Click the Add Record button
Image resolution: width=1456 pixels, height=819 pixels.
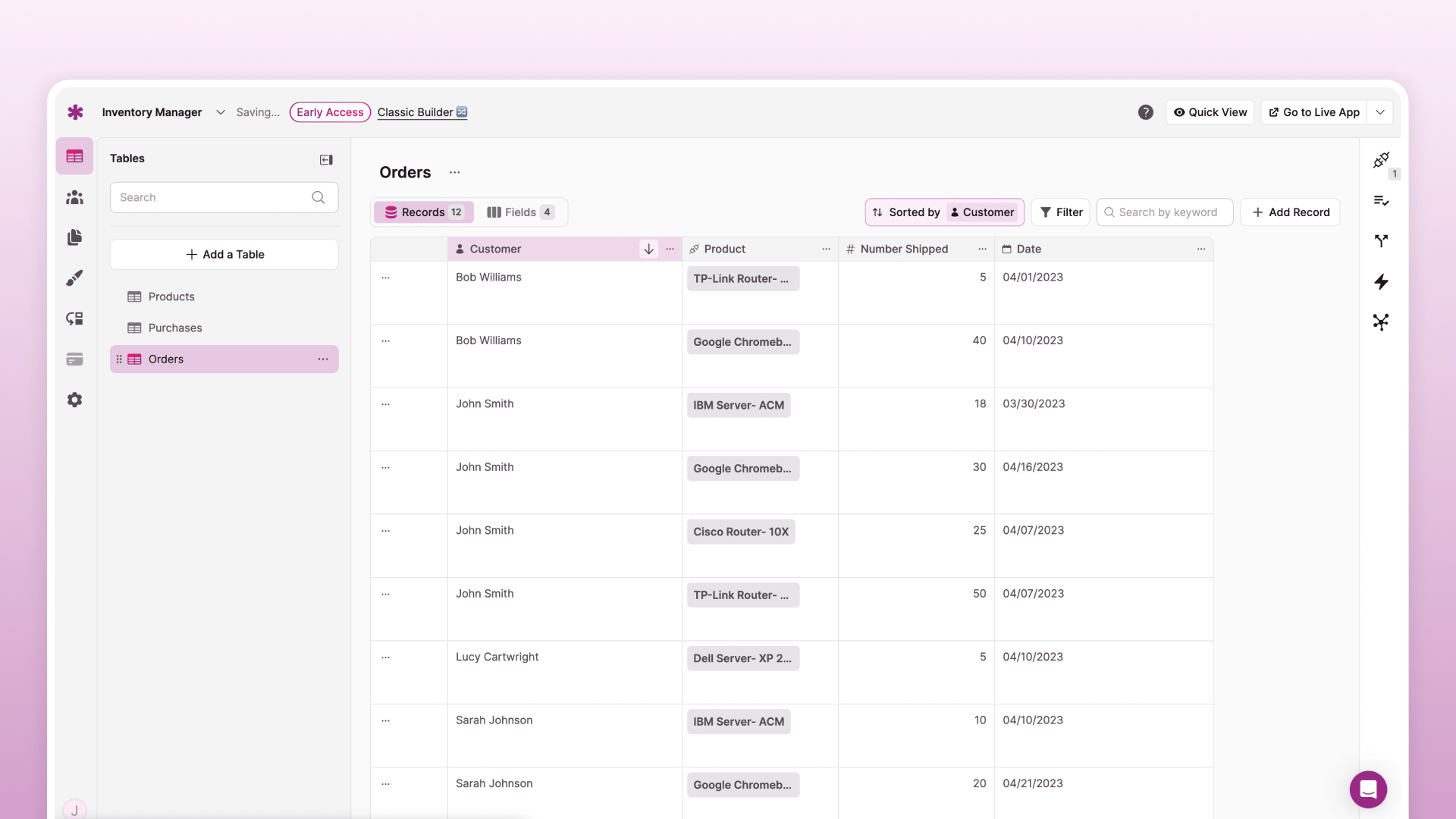coord(1290,212)
